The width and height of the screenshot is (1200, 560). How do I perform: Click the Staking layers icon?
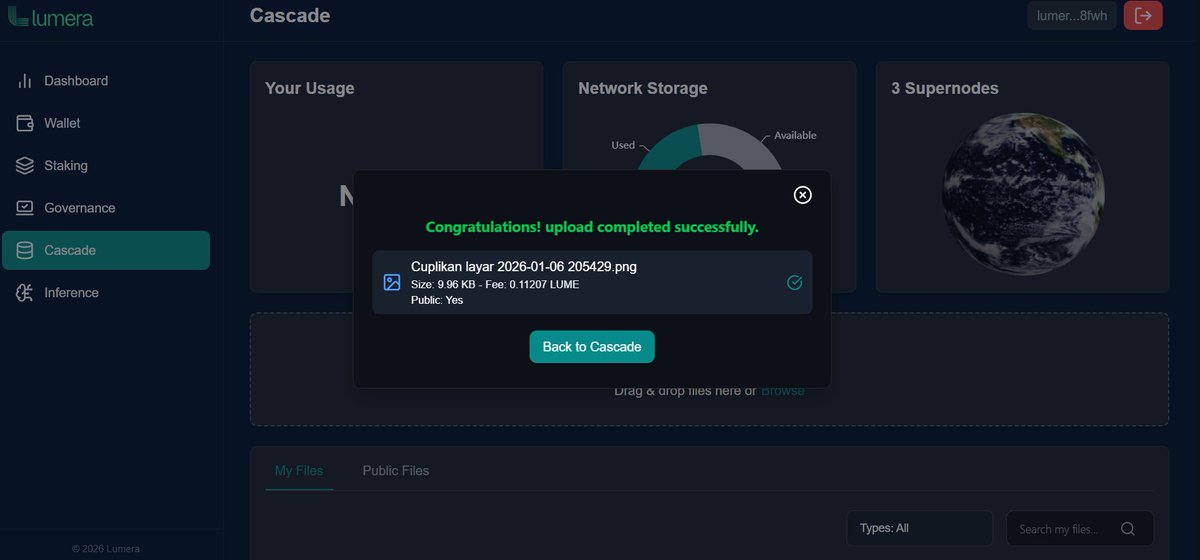(25, 166)
